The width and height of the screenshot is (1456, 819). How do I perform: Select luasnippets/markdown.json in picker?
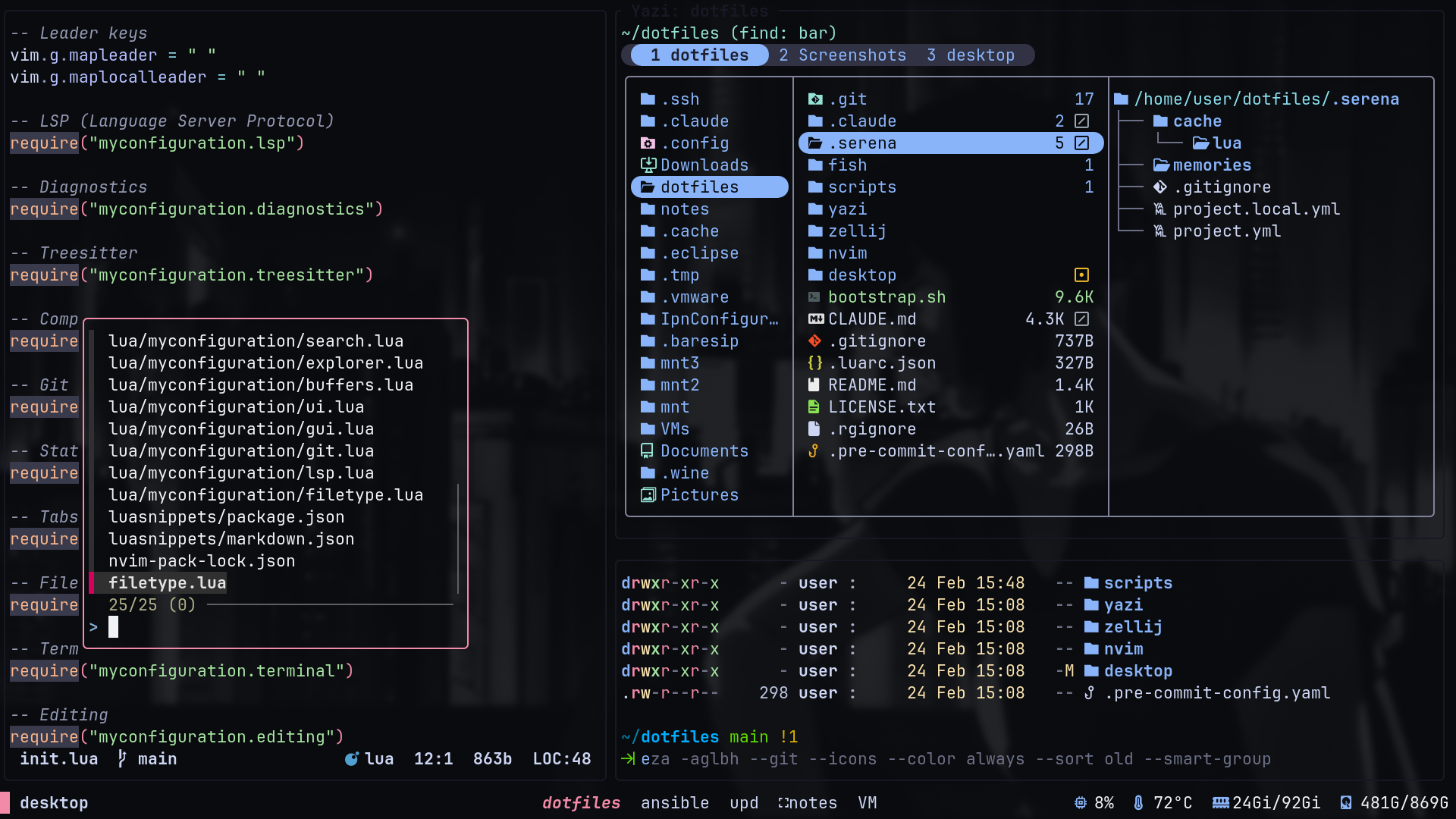231,539
